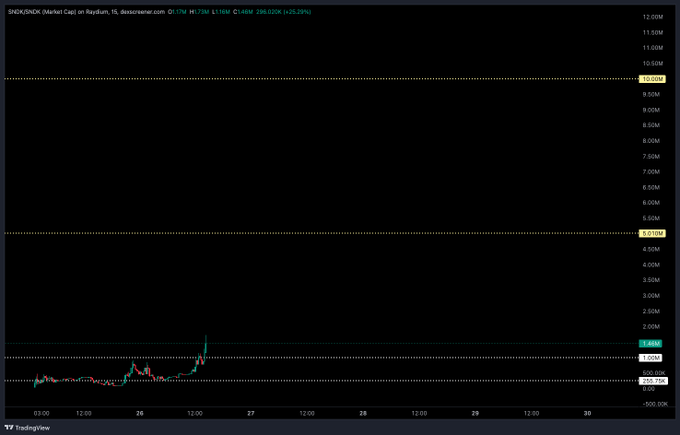680x435 pixels.
Task: Click the date 29 on time axis
Action: [x=475, y=413]
